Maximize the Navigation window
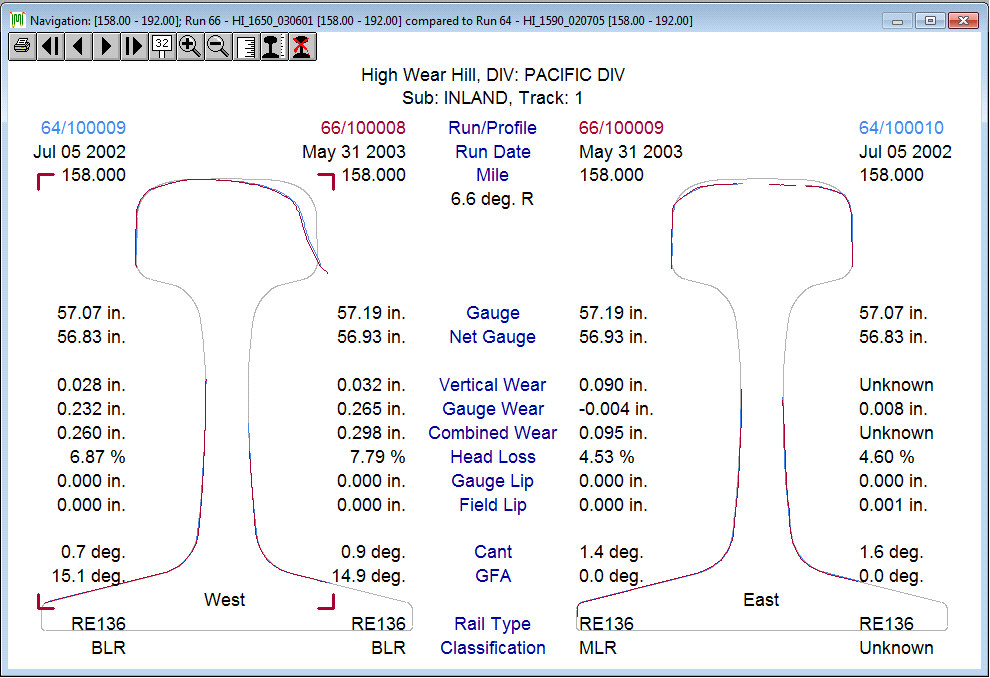The image size is (990, 678). click(x=930, y=20)
